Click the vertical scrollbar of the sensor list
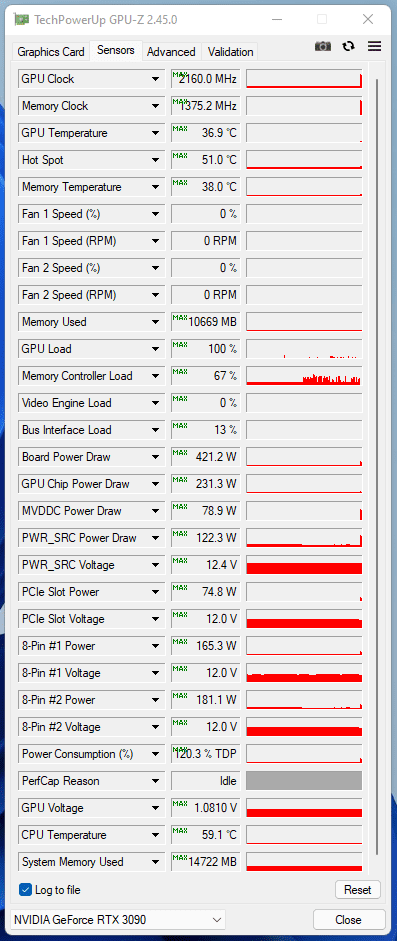 (x=377, y=467)
